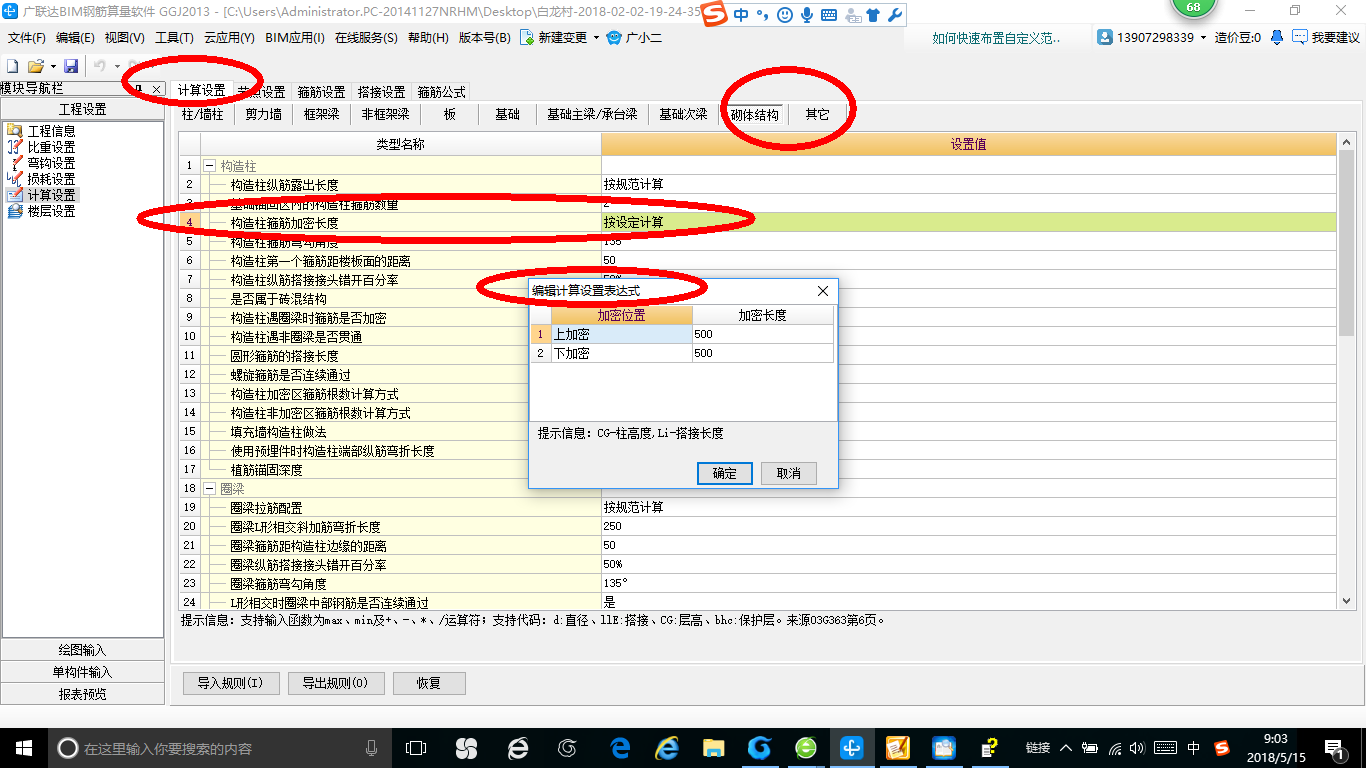Click the Sogou microphone voice input icon

click(806, 15)
